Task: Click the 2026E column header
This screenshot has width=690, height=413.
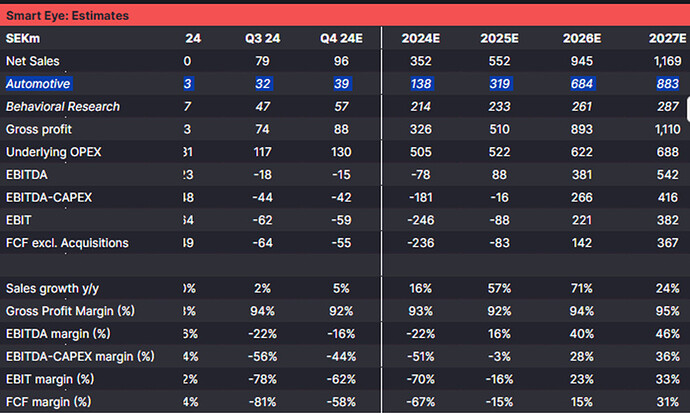Action: (x=581, y=39)
